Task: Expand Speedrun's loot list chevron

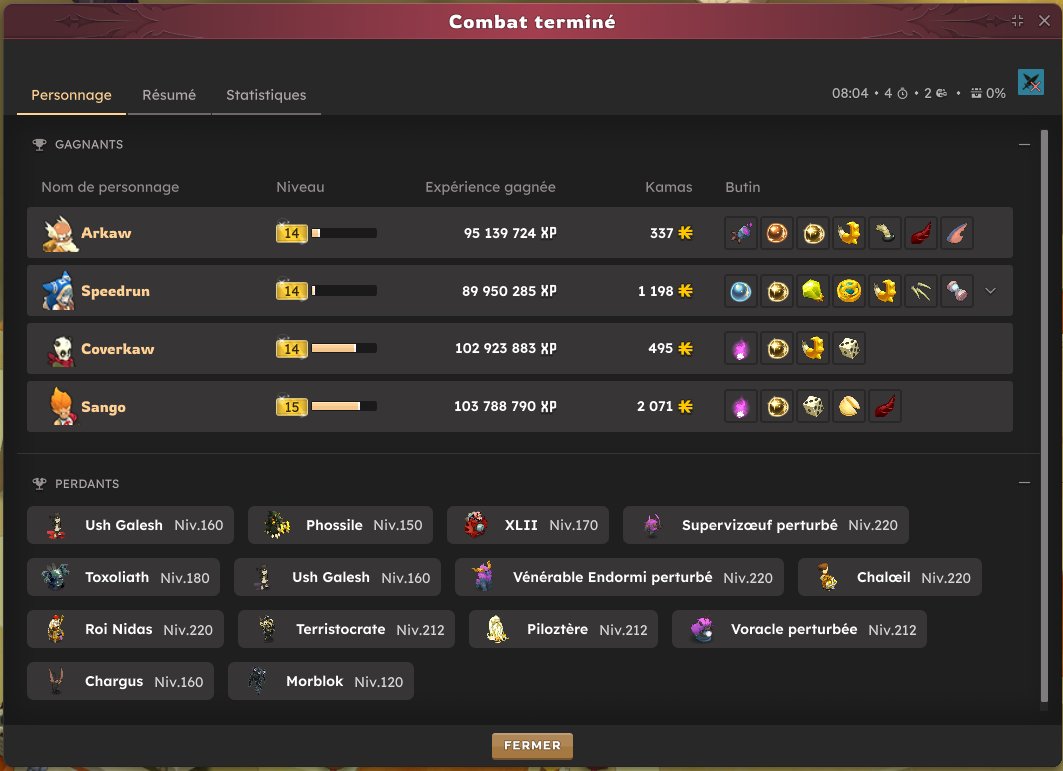Action: [990, 291]
